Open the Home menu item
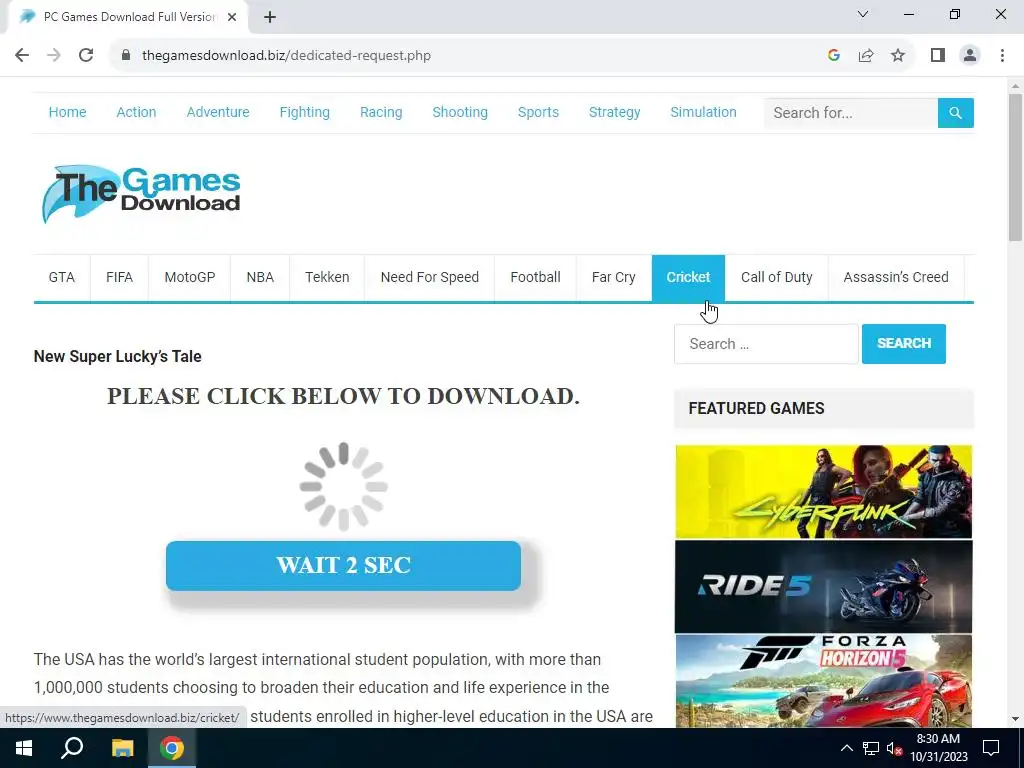This screenshot has width=1024, height=768. [x=67, y=112]
